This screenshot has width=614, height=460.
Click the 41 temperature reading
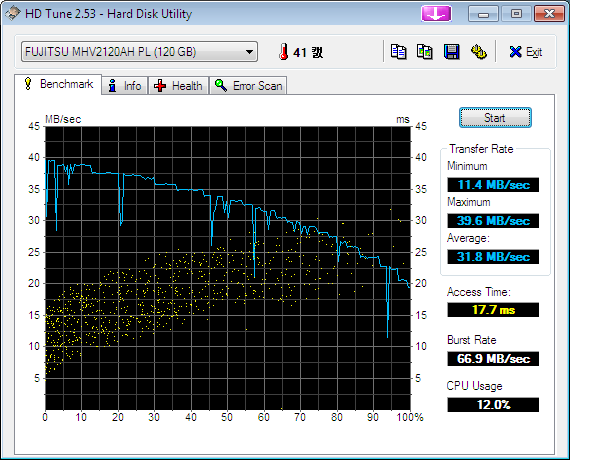coord(308,52)
